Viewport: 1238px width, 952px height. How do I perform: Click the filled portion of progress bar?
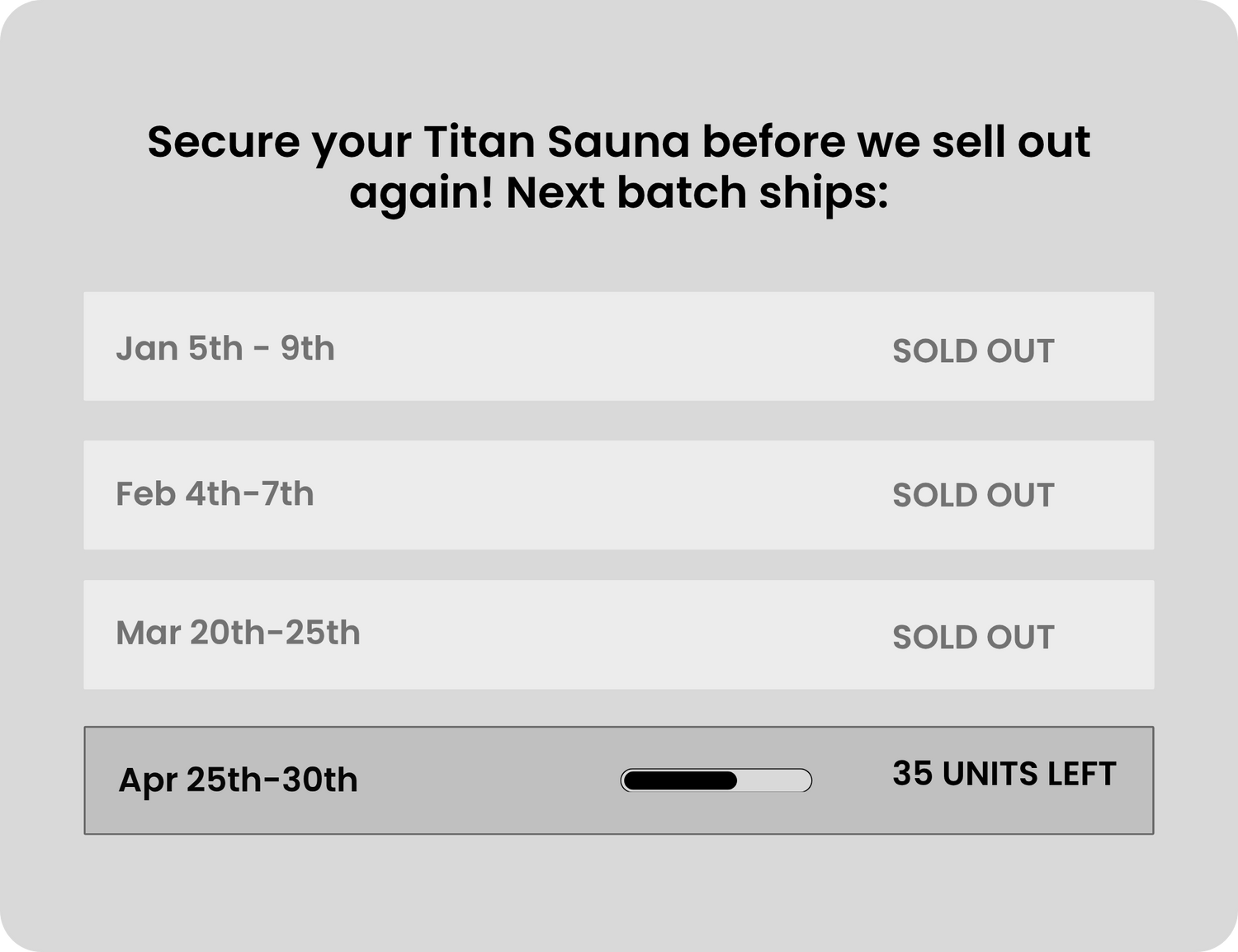[679, 780]
